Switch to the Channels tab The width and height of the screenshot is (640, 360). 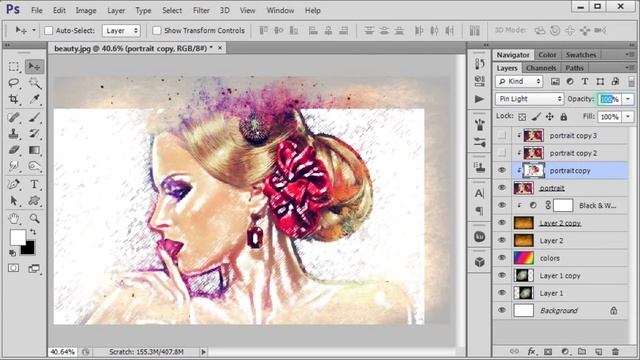tap(541, 68)
